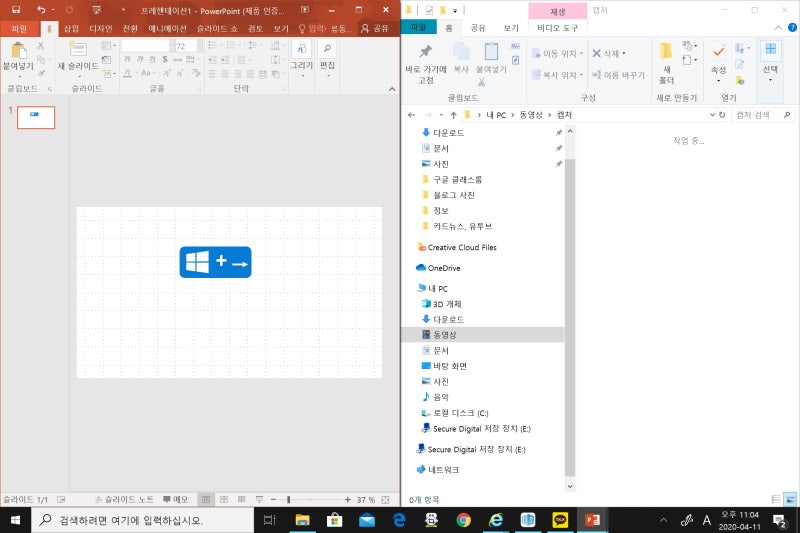The image size is (800, 533).
Task: Click the 캡처 검색 search field
Action: tap(763, 115)
